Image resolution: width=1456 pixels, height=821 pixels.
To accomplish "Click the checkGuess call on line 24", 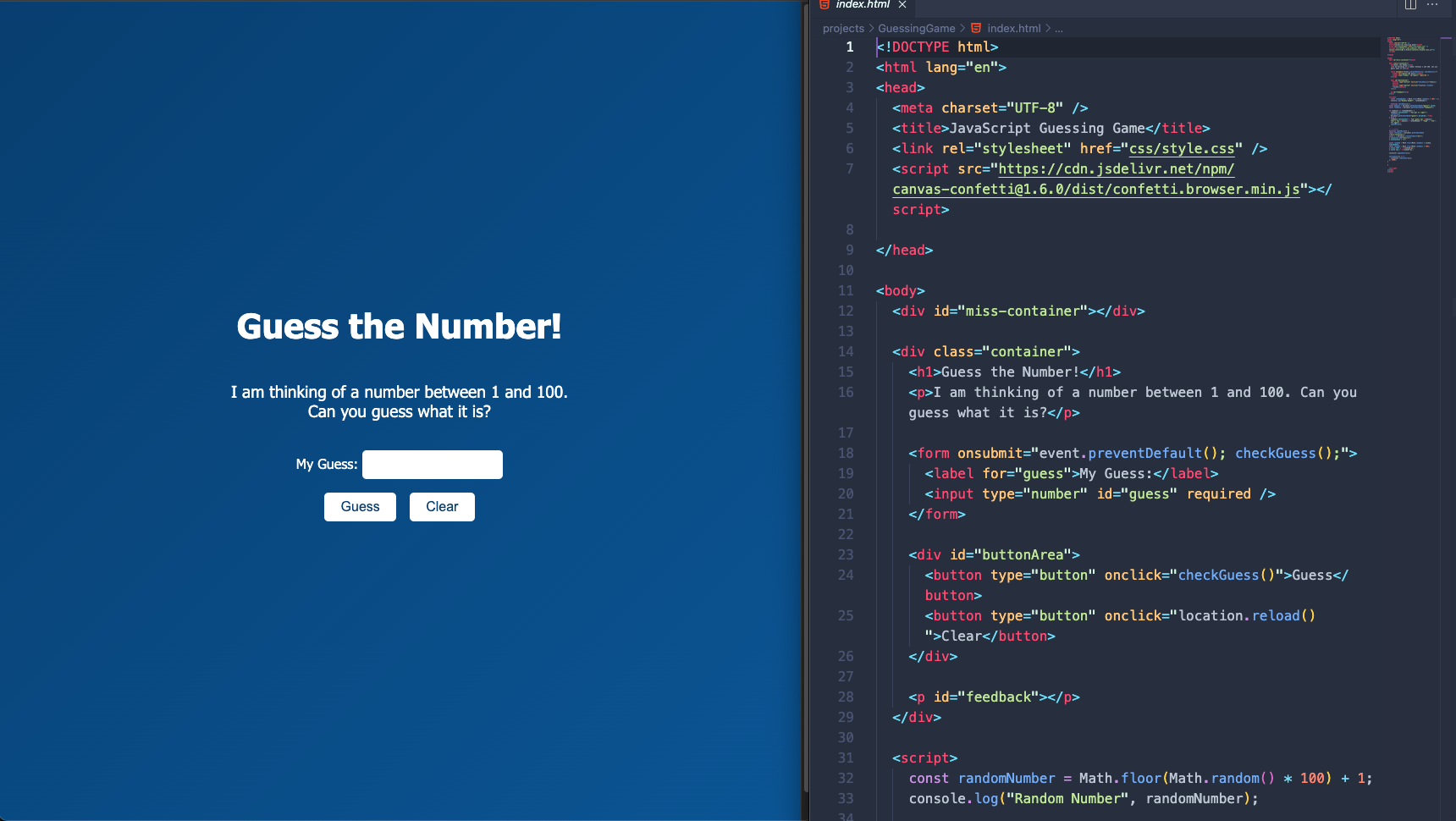I will point(1226,575).
